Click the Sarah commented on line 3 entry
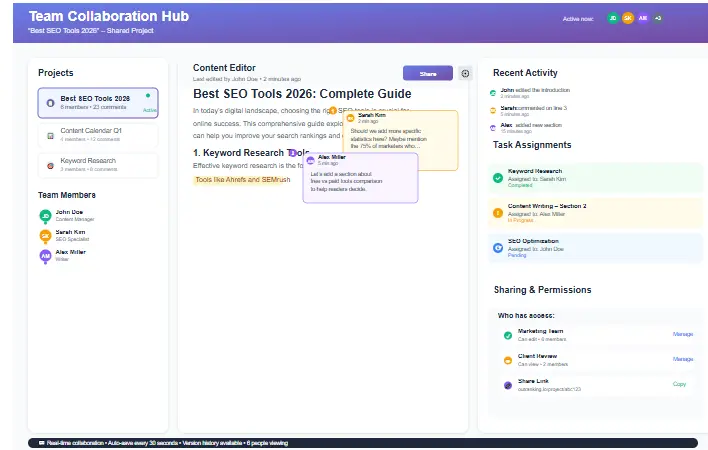Image resolution: width=708 pixels, height=450 pixels. point(534,111)
